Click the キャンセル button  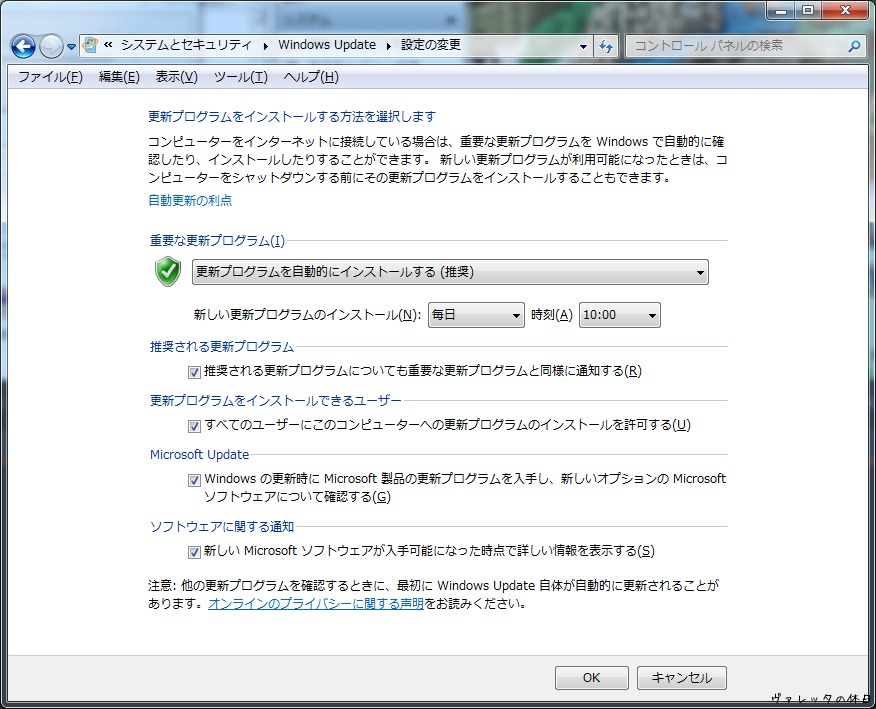pos(682,678)
